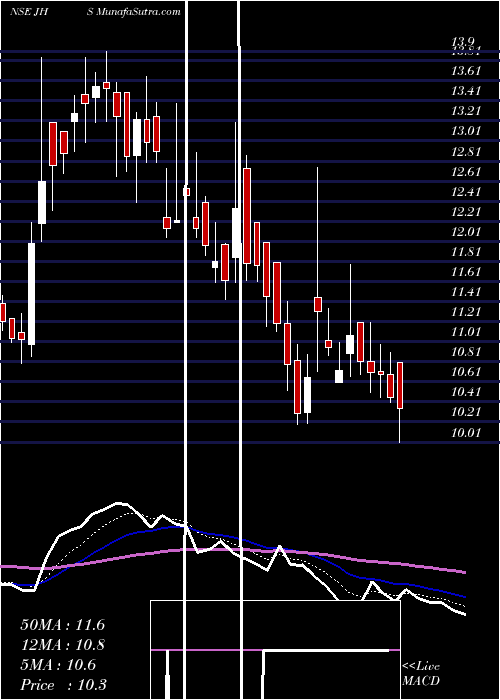This screenshot has width=500, height=700.
Task: Select the 10.81 price axis label
Action: point(466,352)
